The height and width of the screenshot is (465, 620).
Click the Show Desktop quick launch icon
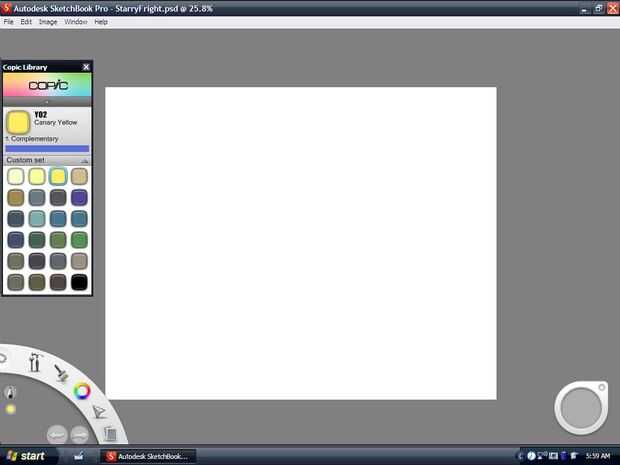tap(78, 456)
